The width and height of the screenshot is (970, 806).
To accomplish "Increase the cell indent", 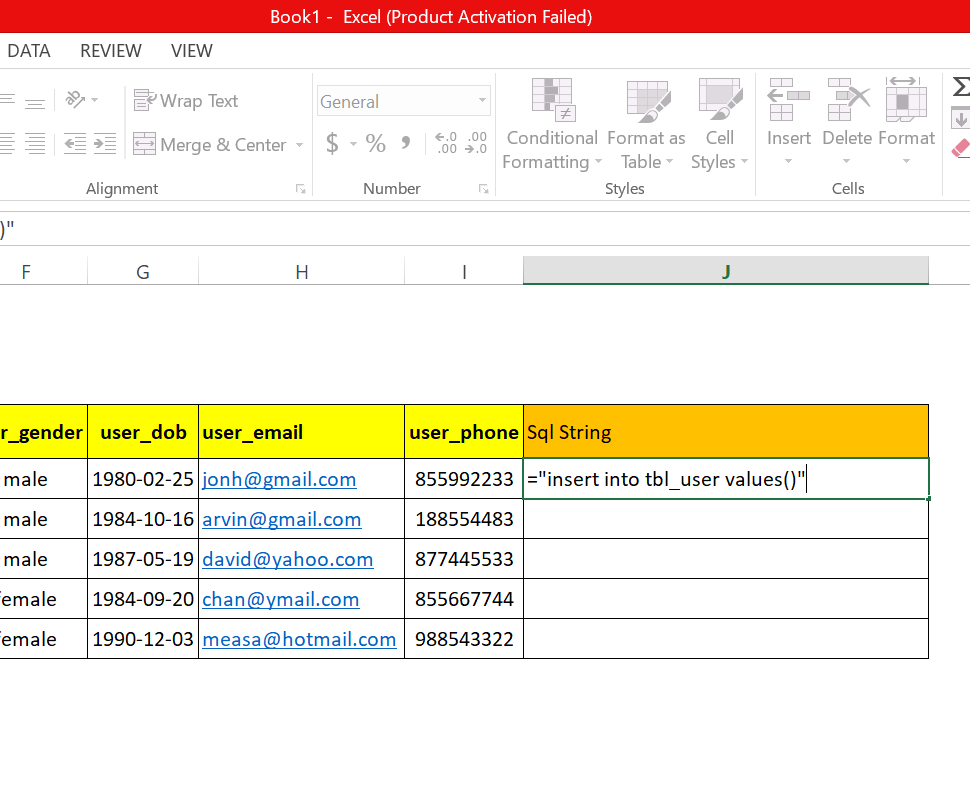I will click(105, 144).
